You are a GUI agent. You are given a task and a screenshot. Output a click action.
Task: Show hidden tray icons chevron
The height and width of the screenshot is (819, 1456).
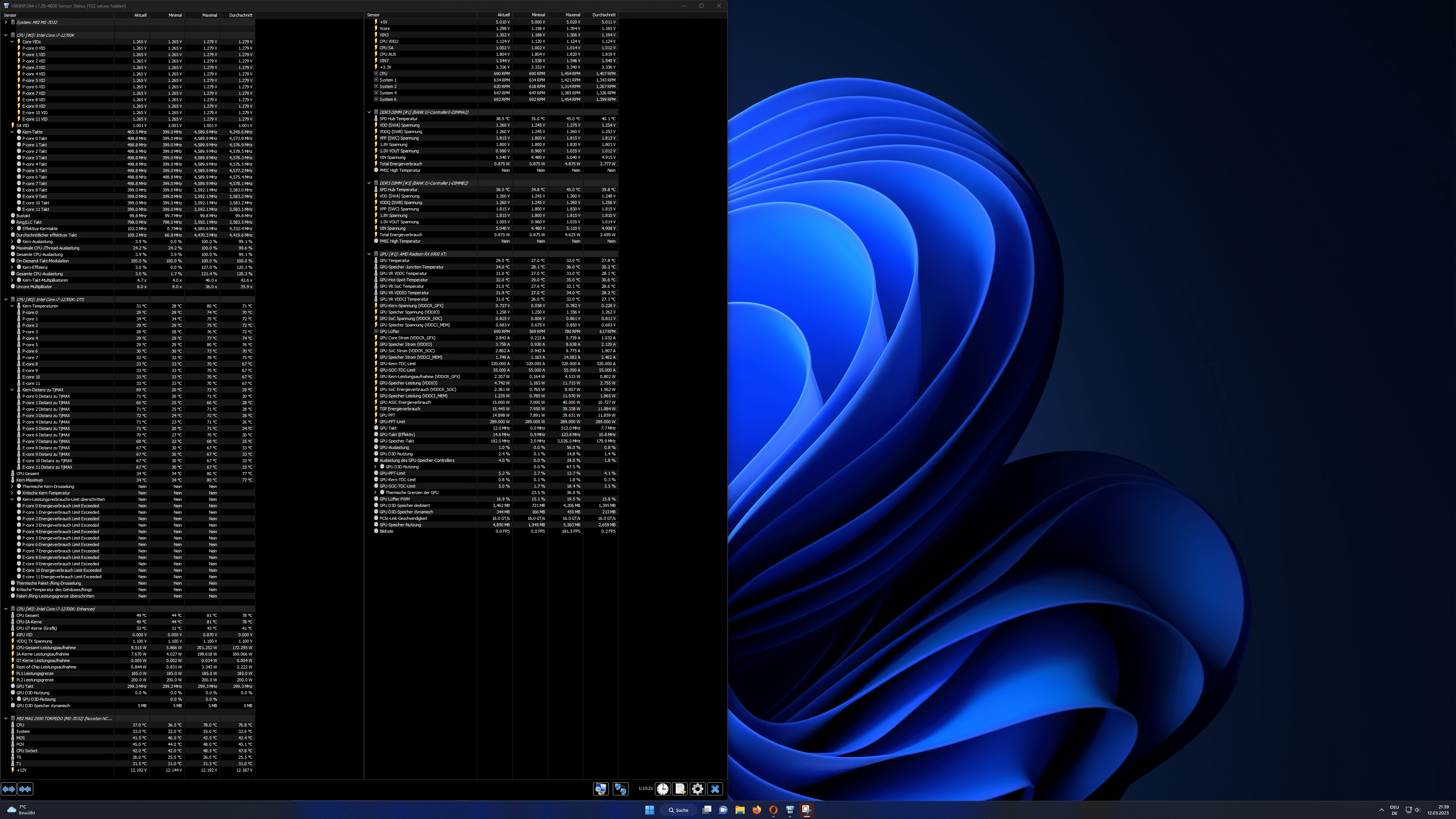1381,810
